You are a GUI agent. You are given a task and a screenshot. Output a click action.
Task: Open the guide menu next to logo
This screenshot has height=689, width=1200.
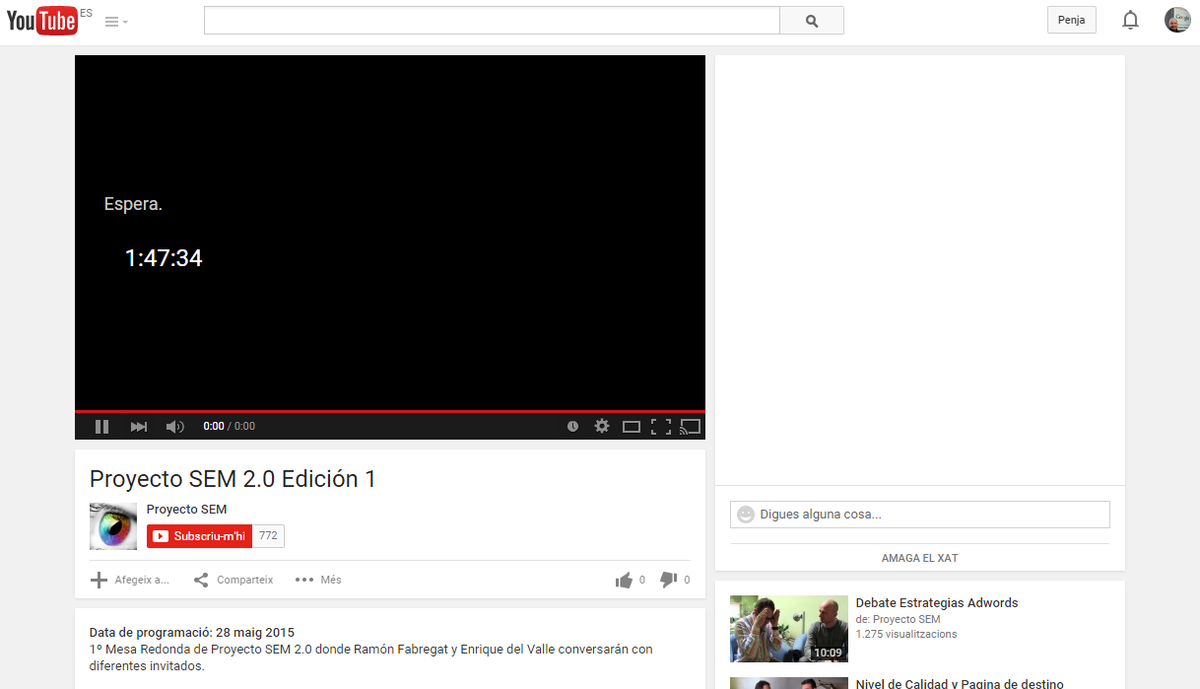(x=116, y=21)
